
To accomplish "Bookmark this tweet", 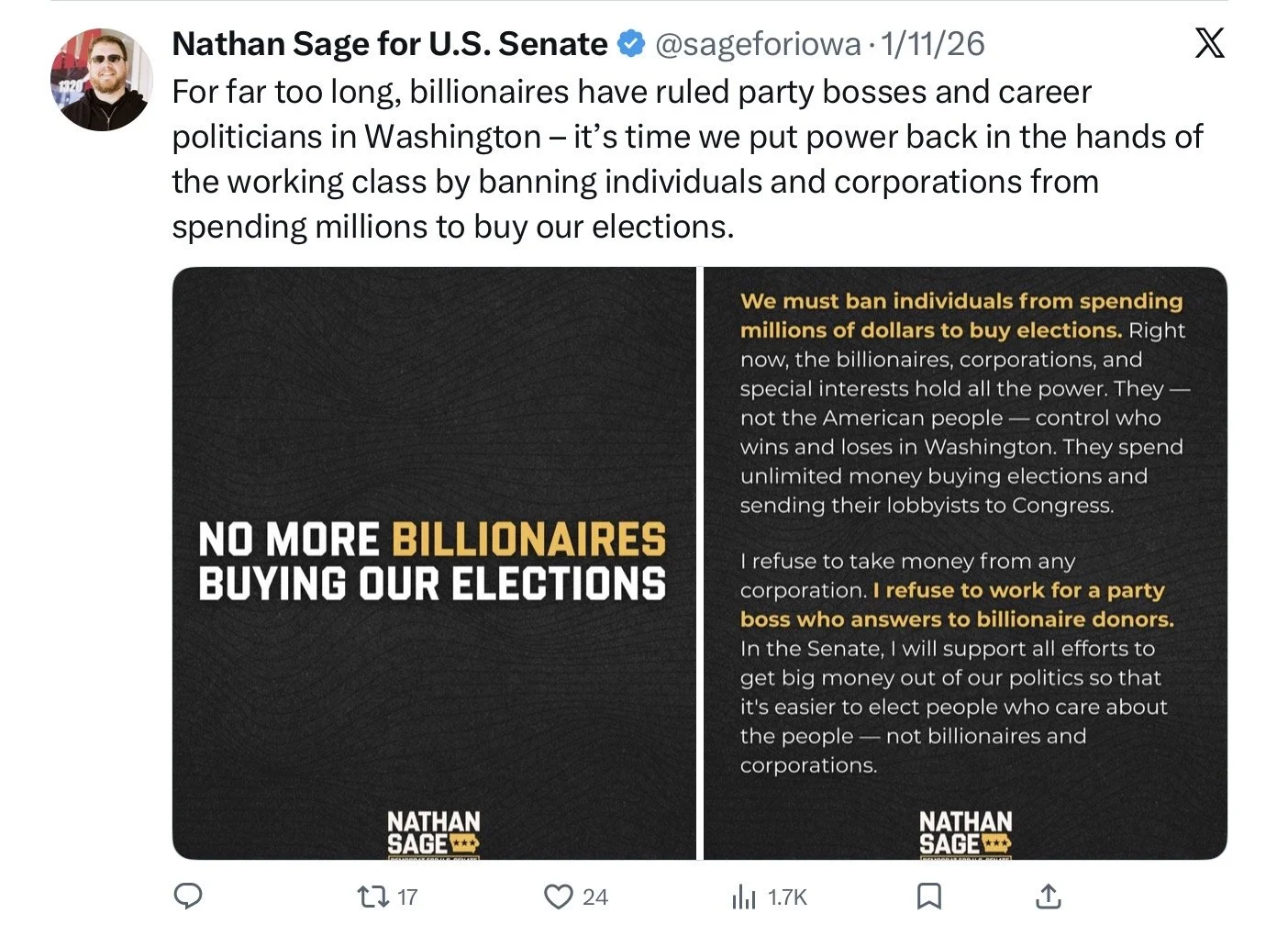I will (929, 896).
